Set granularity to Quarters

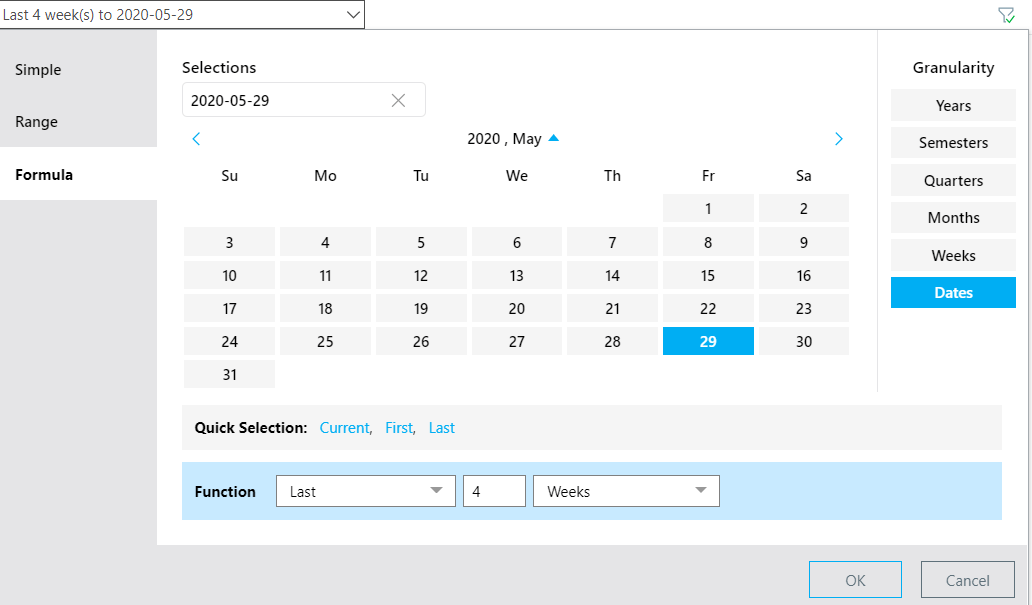click(953, 180)
